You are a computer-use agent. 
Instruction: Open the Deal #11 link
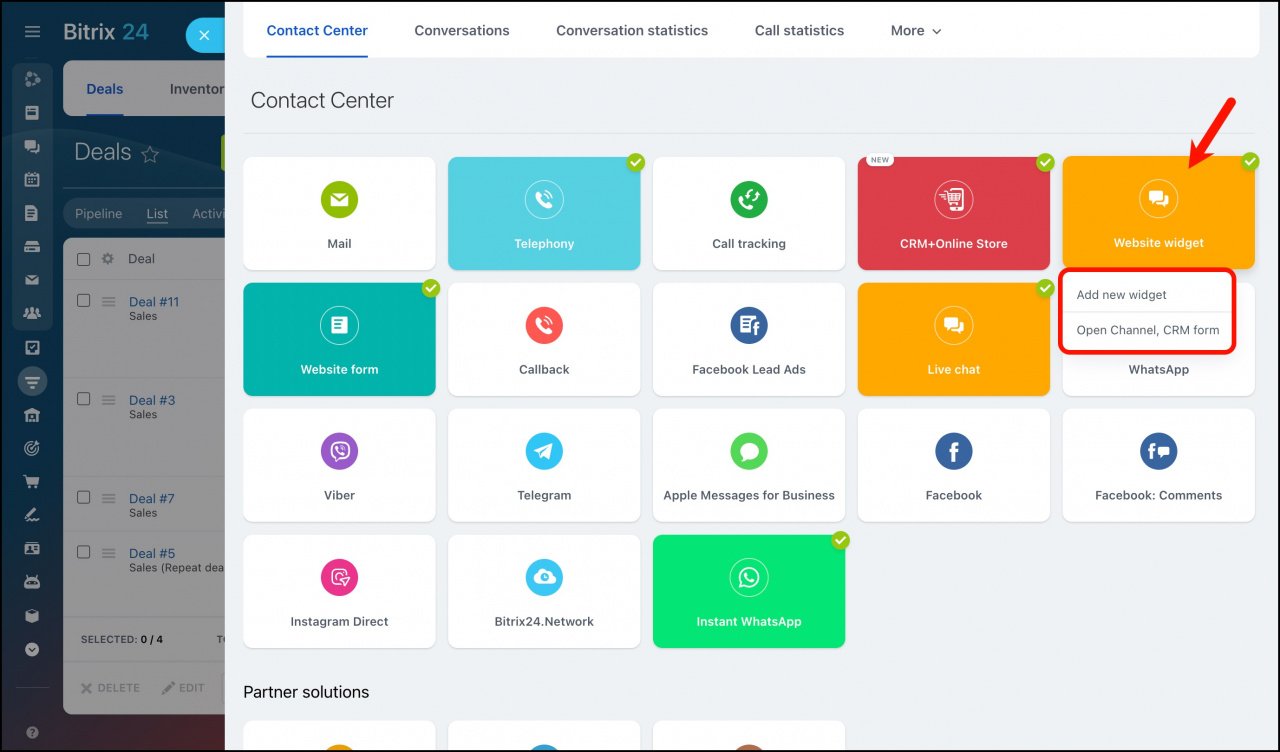pos(154,302)
